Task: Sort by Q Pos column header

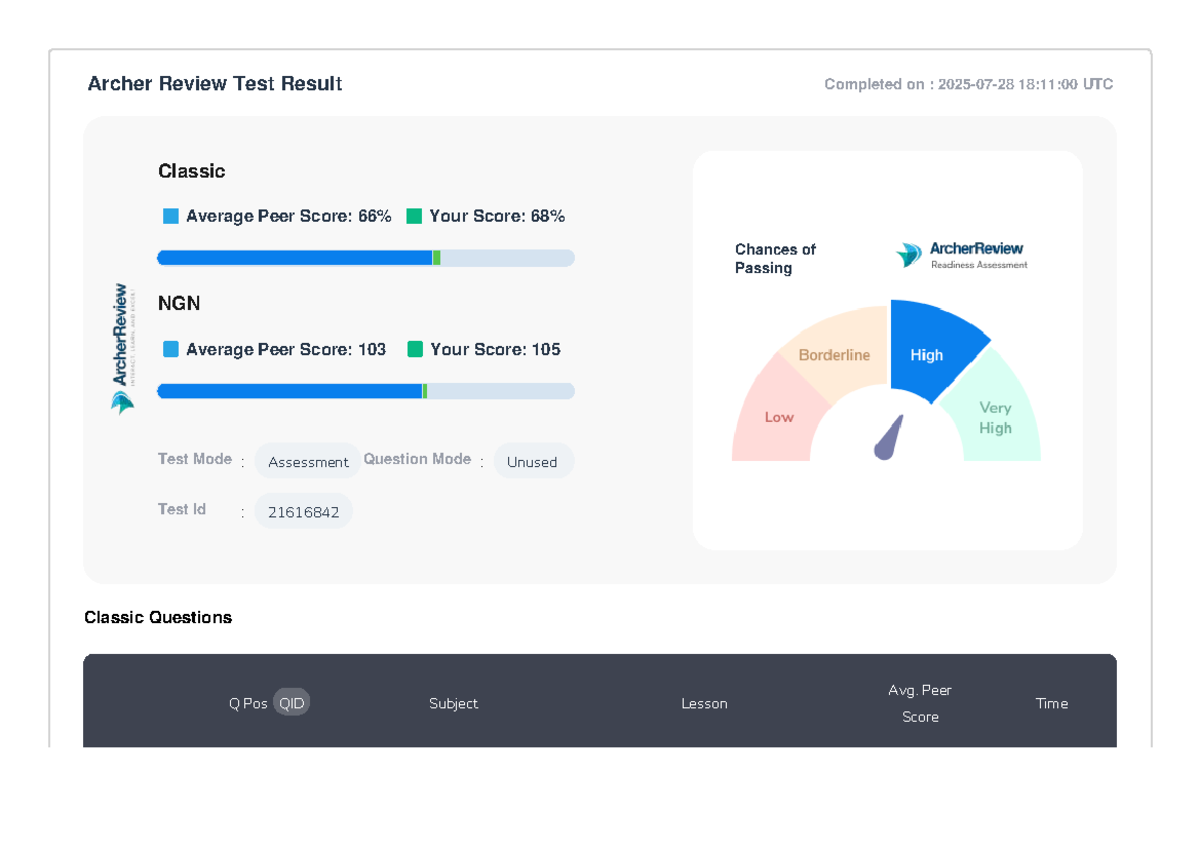Action: tap(248, 703)
